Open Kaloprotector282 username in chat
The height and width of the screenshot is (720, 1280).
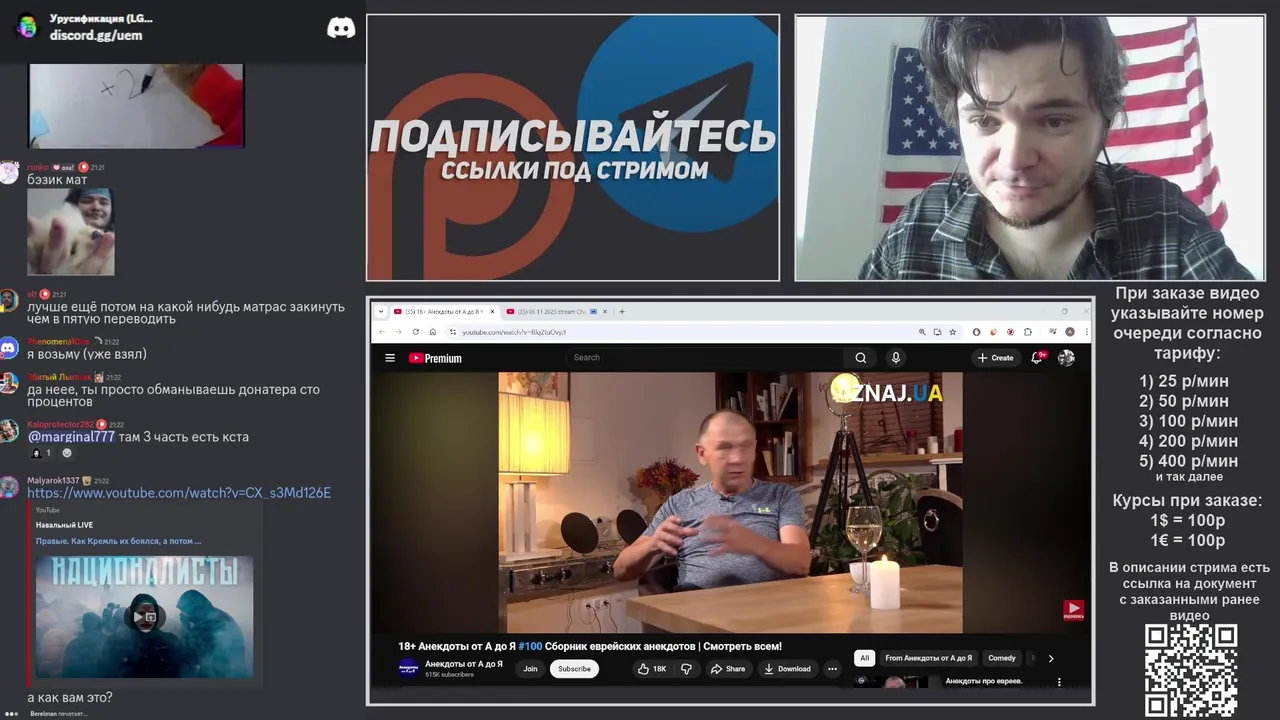(x=61, y=425)
